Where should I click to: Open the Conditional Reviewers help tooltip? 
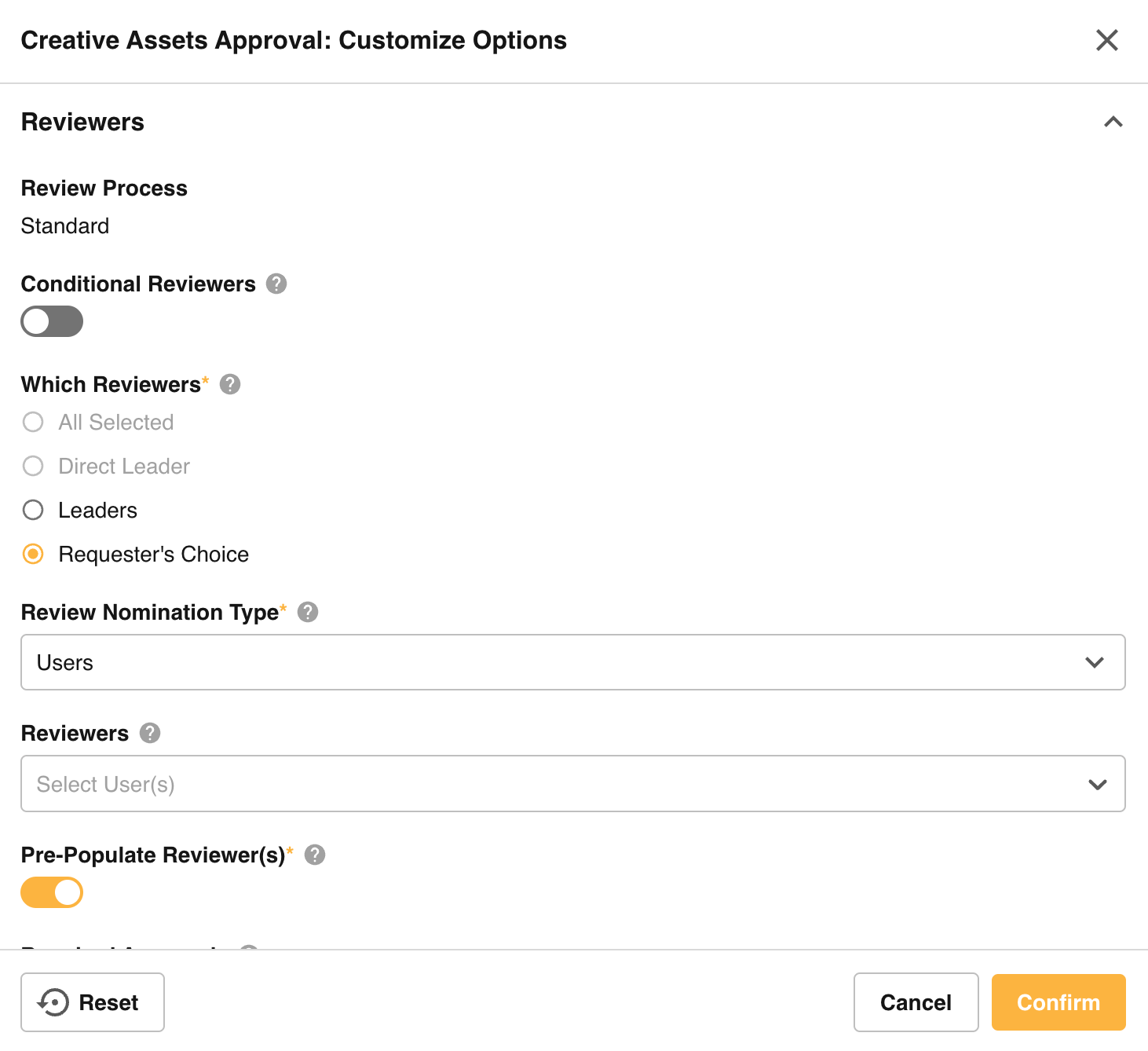pyautogui.click(x=276, y=284)
